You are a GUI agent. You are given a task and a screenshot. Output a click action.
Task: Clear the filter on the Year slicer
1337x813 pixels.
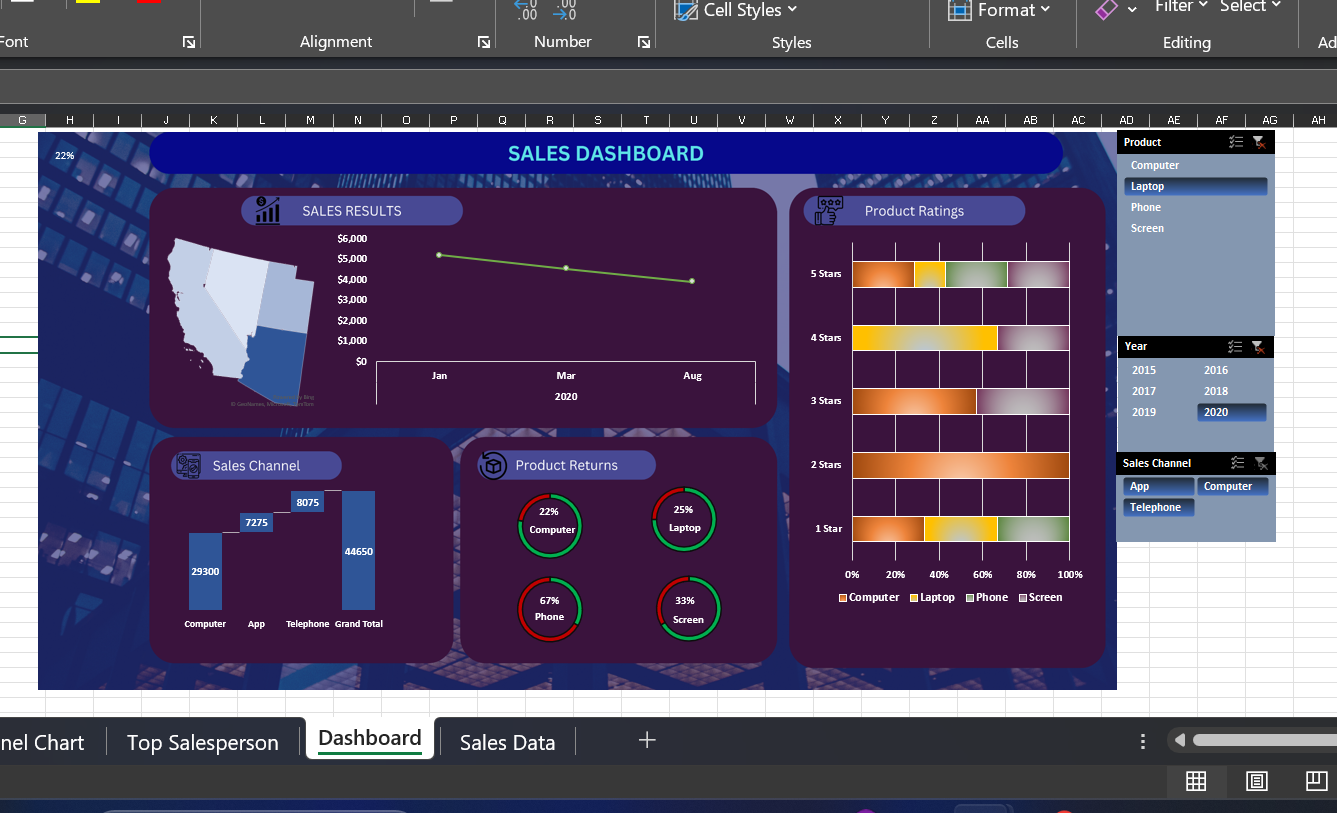1258,347
